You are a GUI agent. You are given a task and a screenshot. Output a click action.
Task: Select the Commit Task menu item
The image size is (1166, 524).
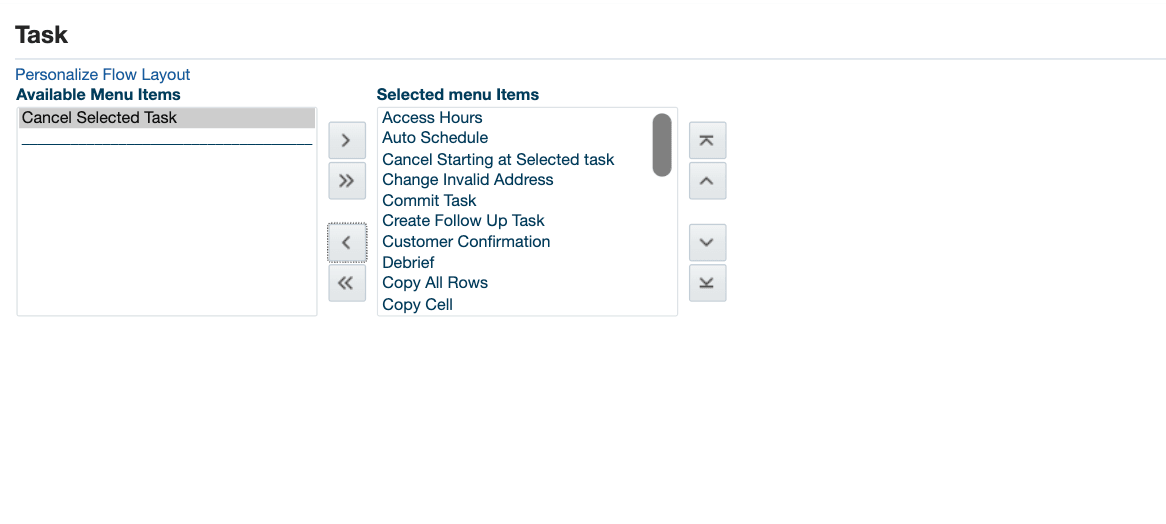tap(430, 201)
